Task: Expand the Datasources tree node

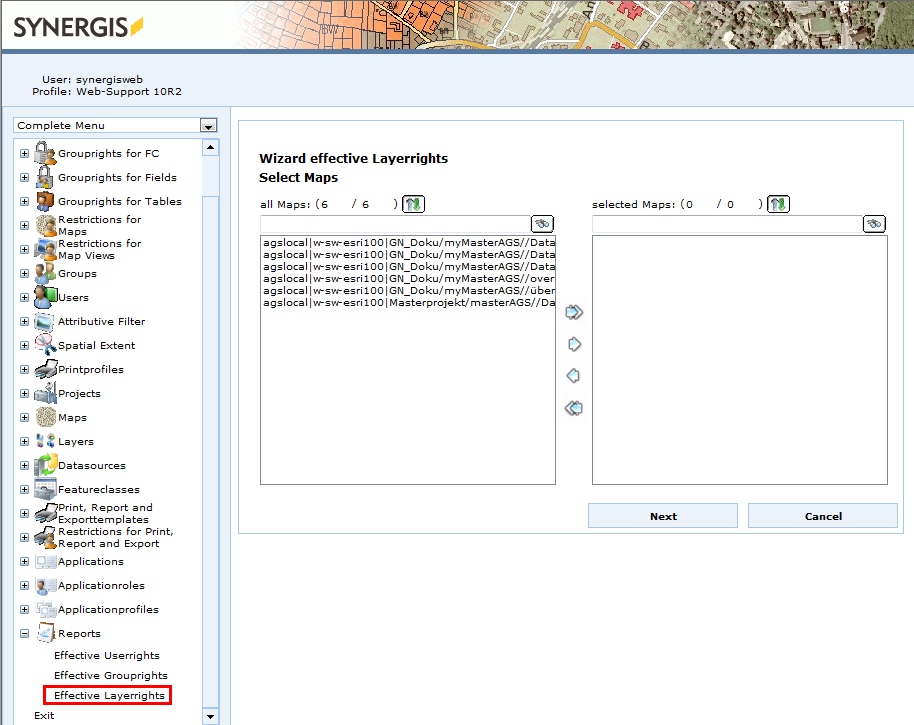Action: (24, 466)
